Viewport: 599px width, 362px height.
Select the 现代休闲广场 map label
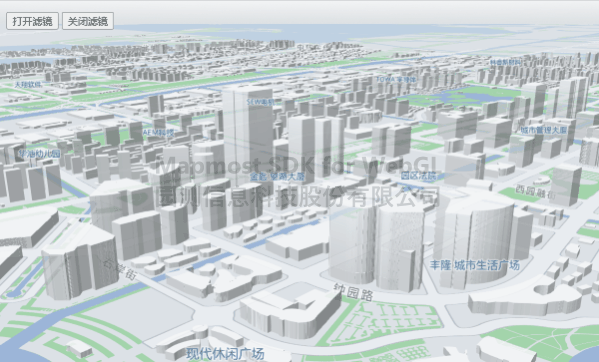click(225, 354)
